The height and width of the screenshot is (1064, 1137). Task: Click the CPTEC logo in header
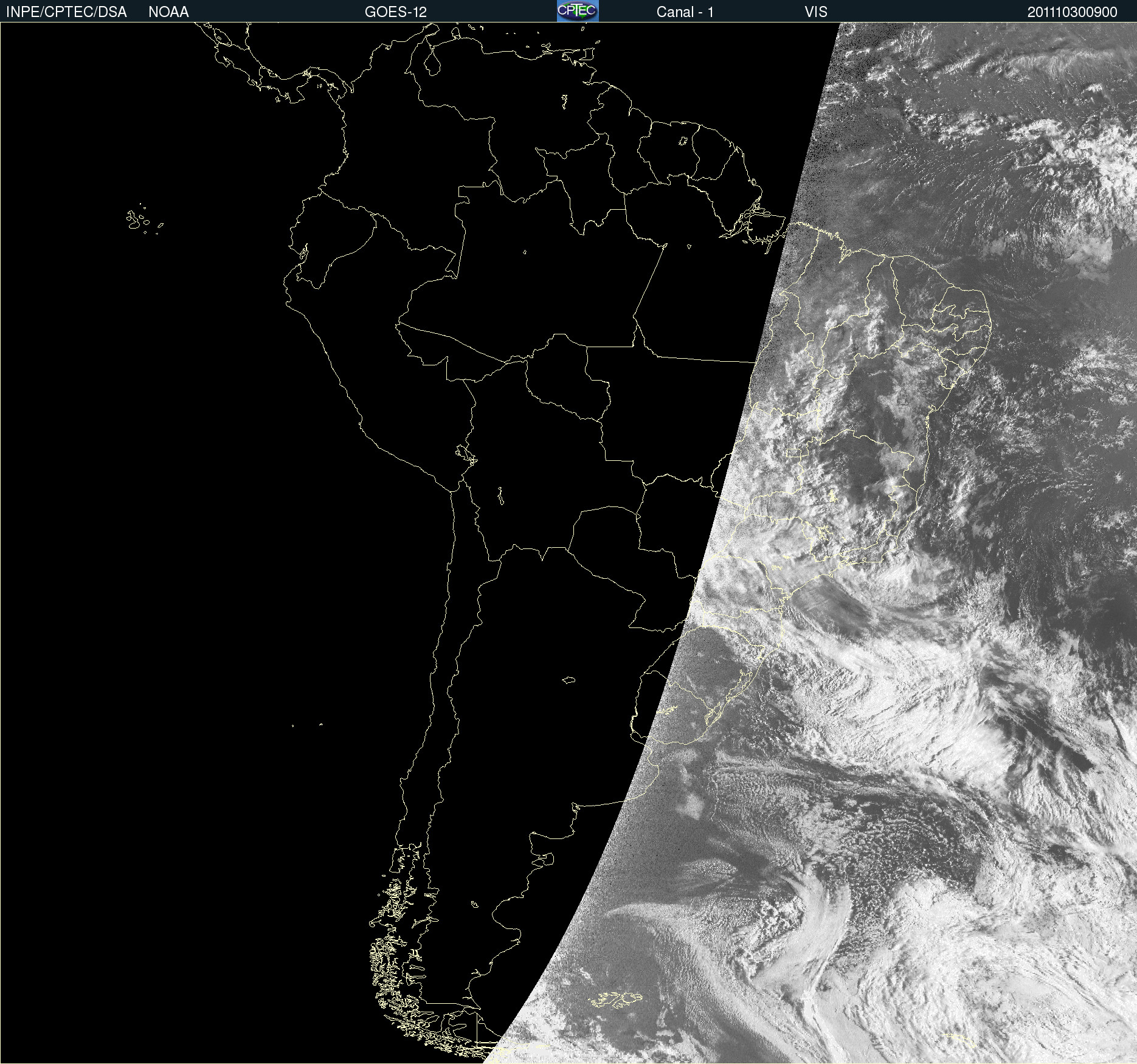coord(578,11)
